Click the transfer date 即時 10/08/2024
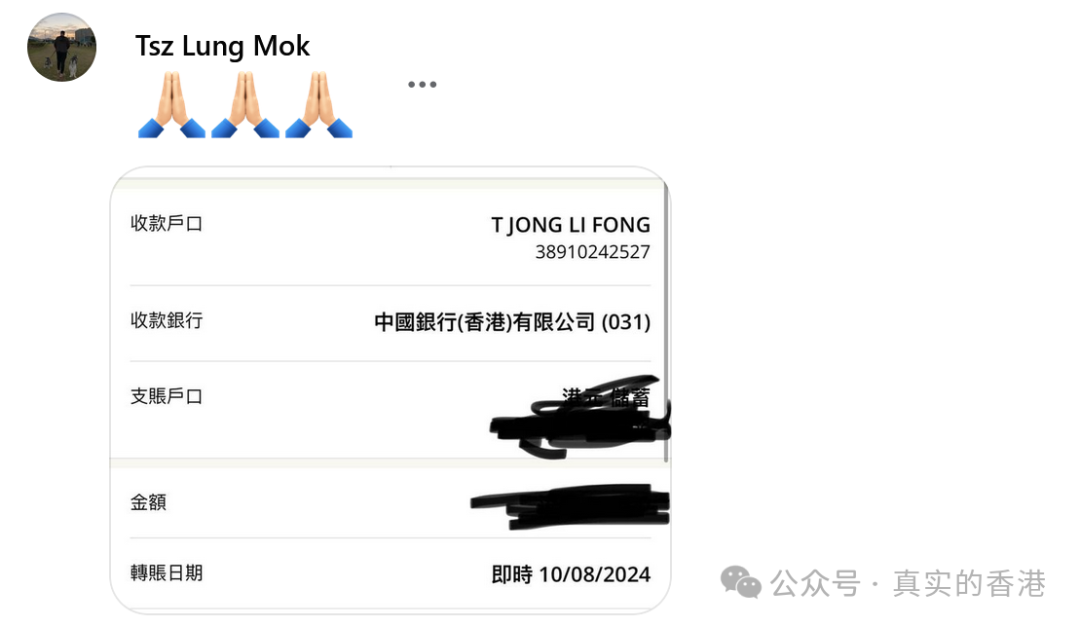The image size is (1080, 626). (x=570, y=574)
